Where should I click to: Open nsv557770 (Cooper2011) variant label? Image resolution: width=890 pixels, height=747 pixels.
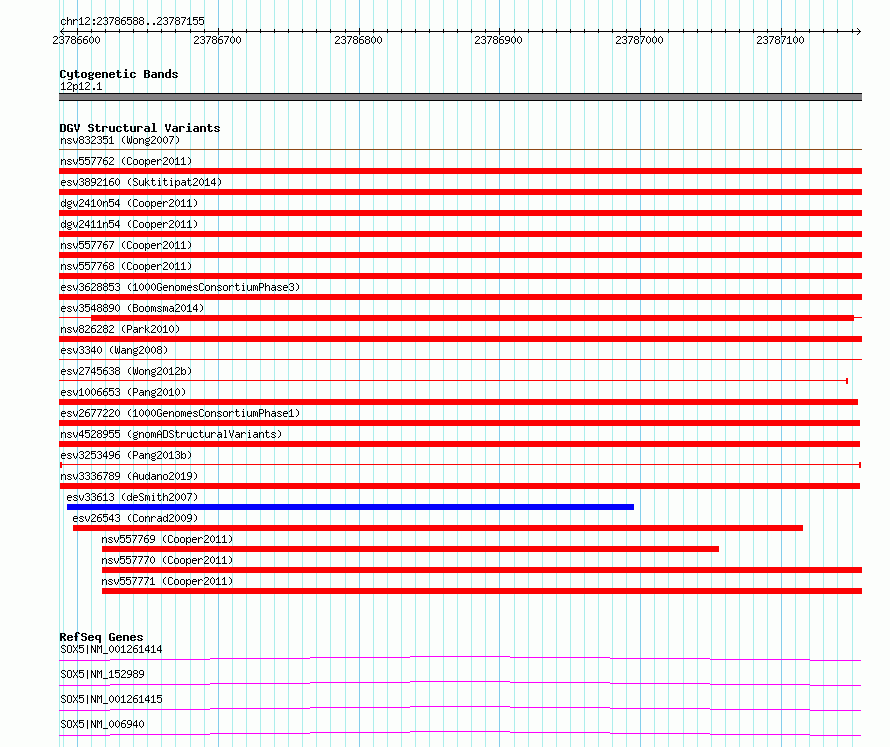click(167, 560)
